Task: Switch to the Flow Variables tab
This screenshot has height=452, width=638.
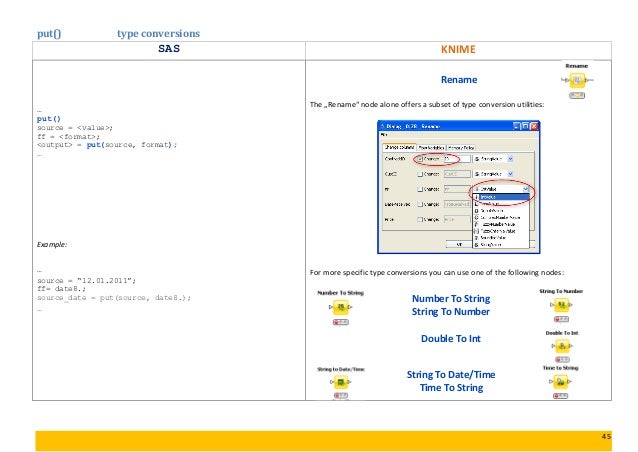Action: [x=431, y=148]
